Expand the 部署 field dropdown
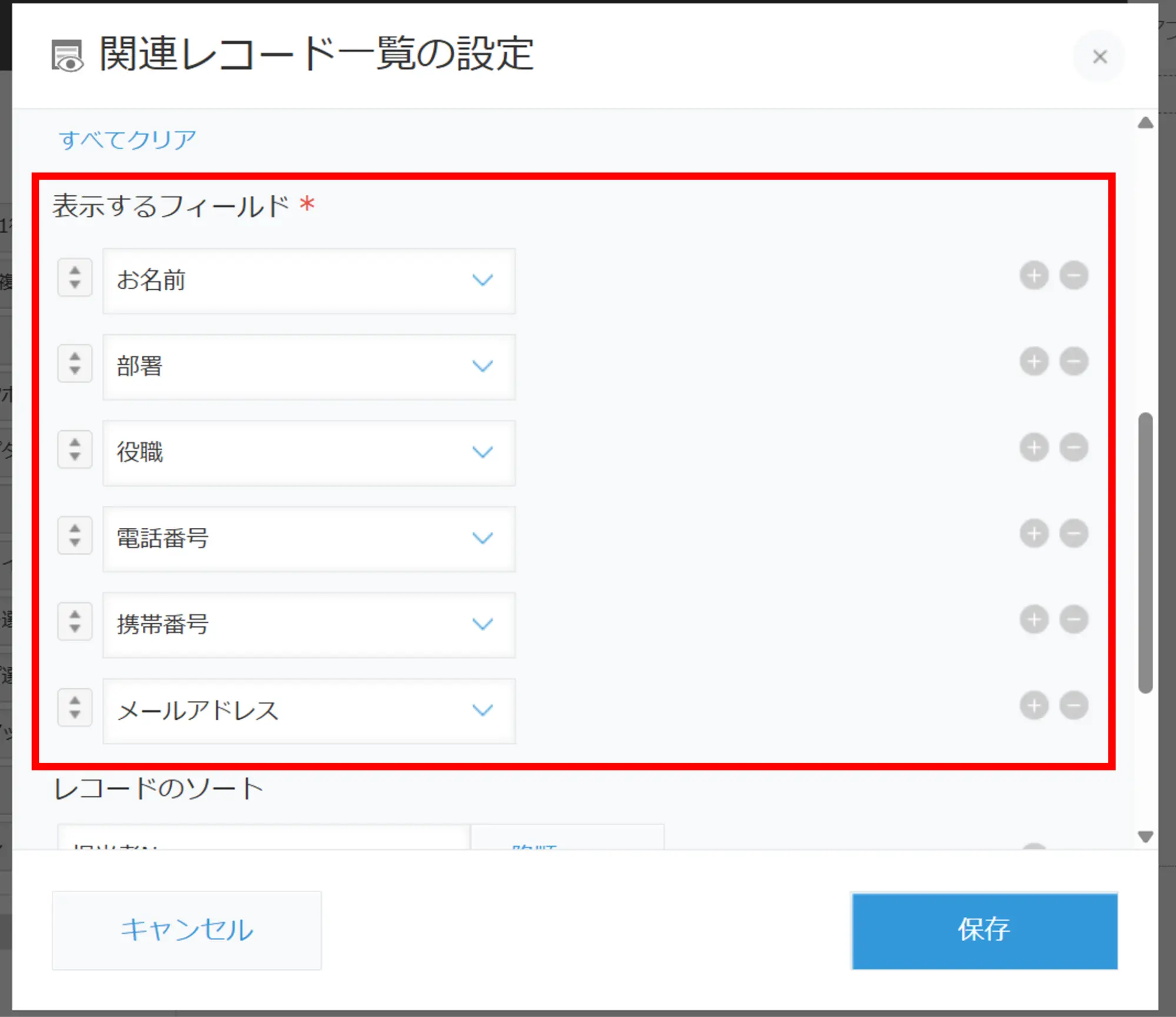The width and height of the screenshot is (1176, 1017). pos(309,367)
